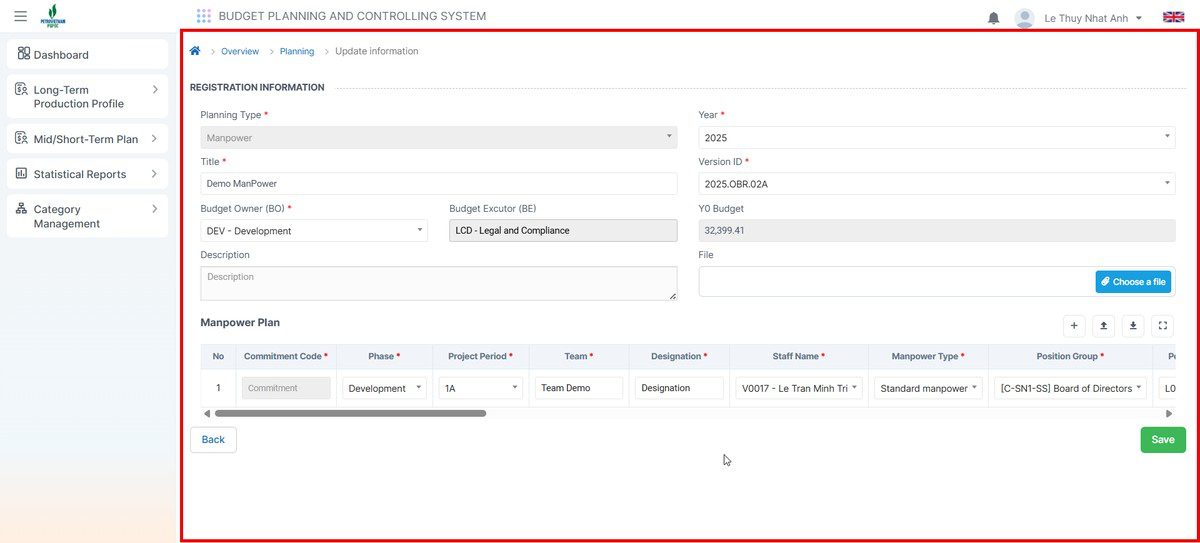Add a manpower plan row with plus
Screen dimensions: 1200x543
tap(1074, 325)
